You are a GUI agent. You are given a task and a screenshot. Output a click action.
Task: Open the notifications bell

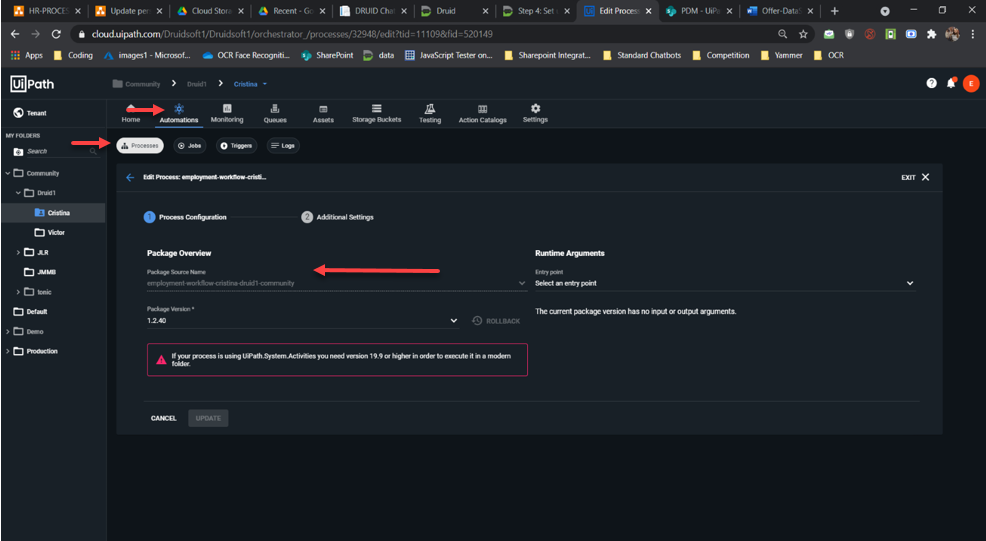[951, 83]
